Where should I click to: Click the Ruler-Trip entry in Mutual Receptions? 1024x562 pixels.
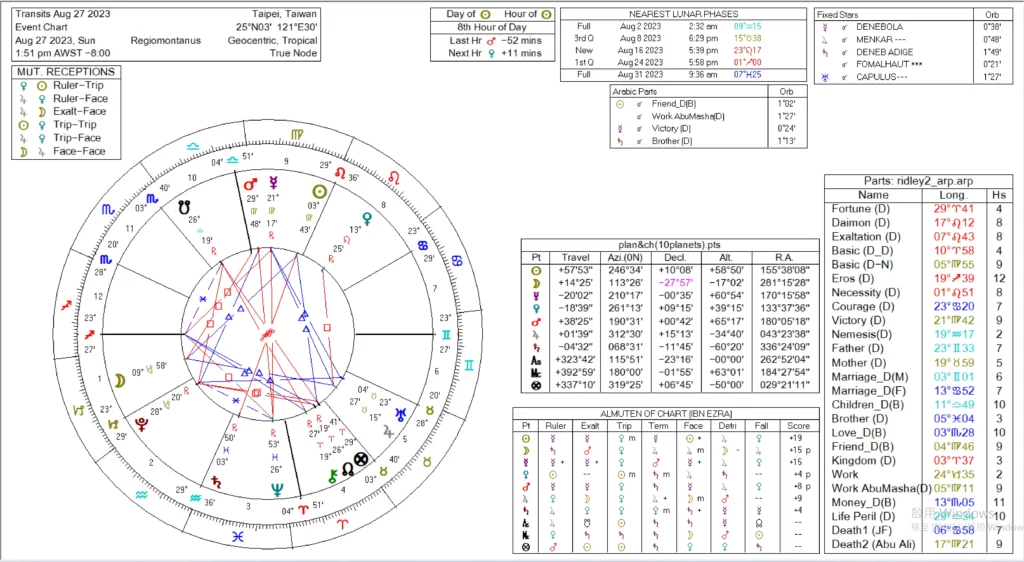pos(67,86)
